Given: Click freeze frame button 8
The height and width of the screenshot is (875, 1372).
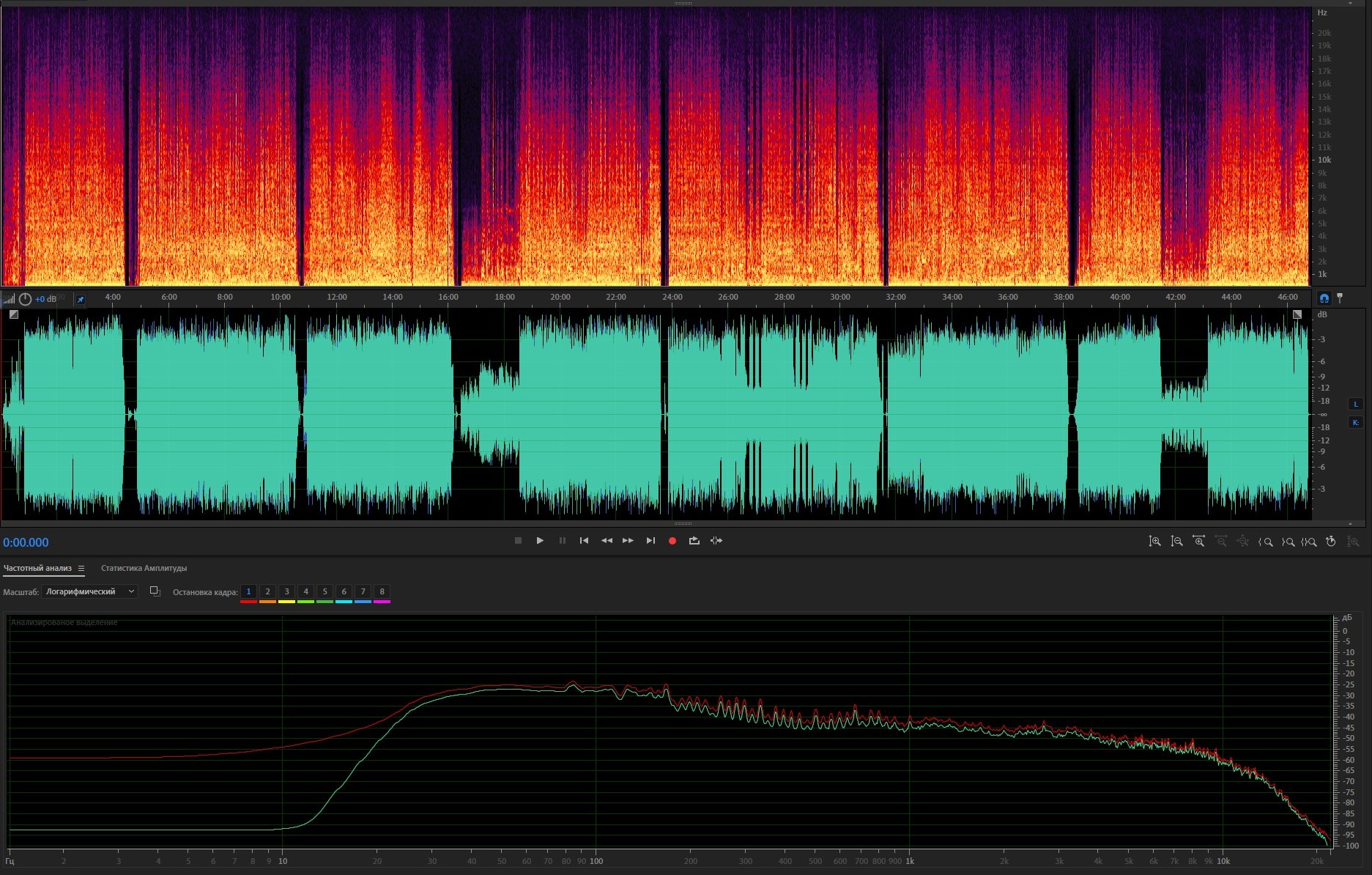Looking at the screenshot, I should pos(382,591).
